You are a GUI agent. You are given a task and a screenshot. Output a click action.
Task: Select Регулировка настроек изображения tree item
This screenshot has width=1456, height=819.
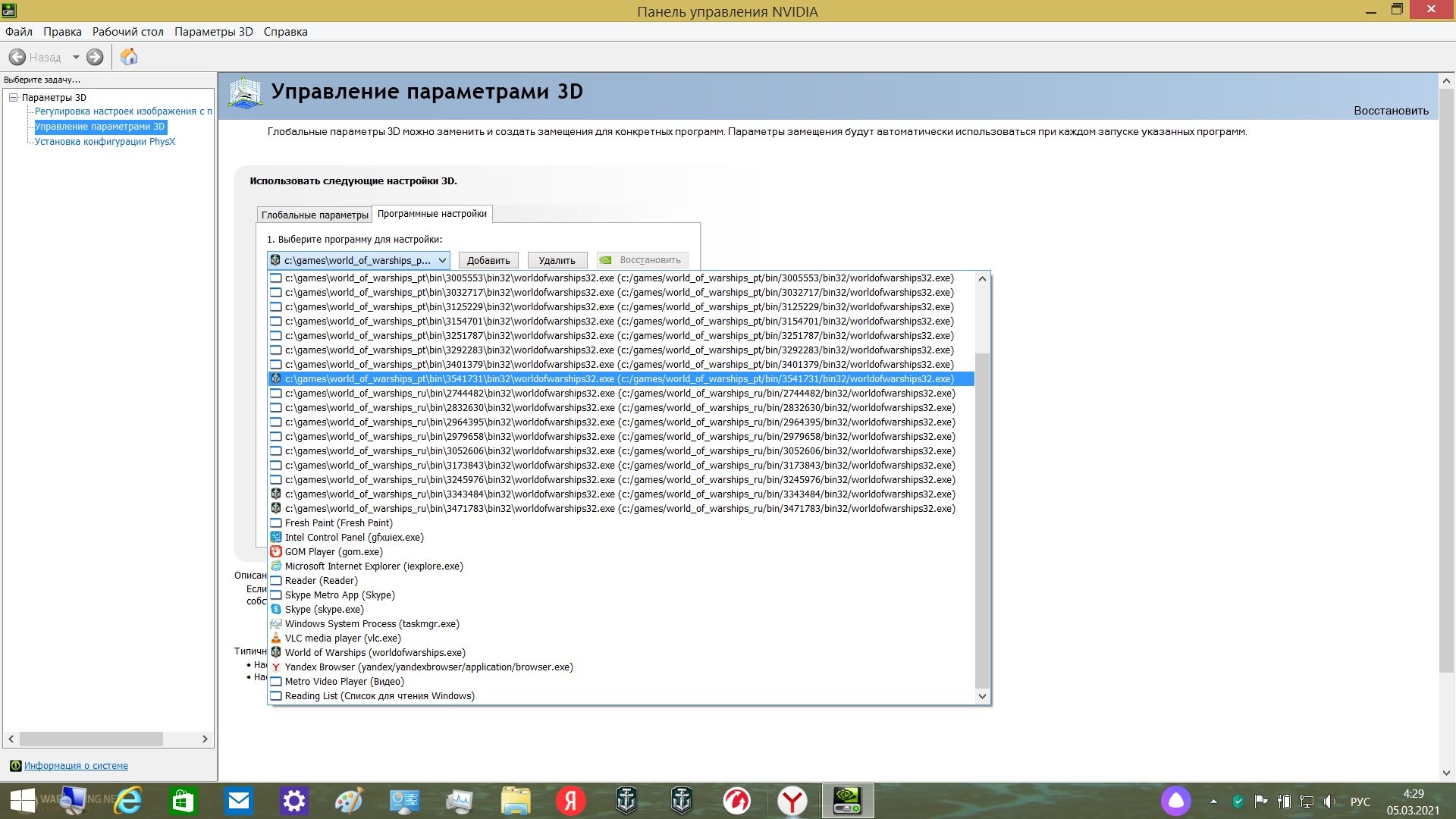pyautogui.click(x=124, y=111)
